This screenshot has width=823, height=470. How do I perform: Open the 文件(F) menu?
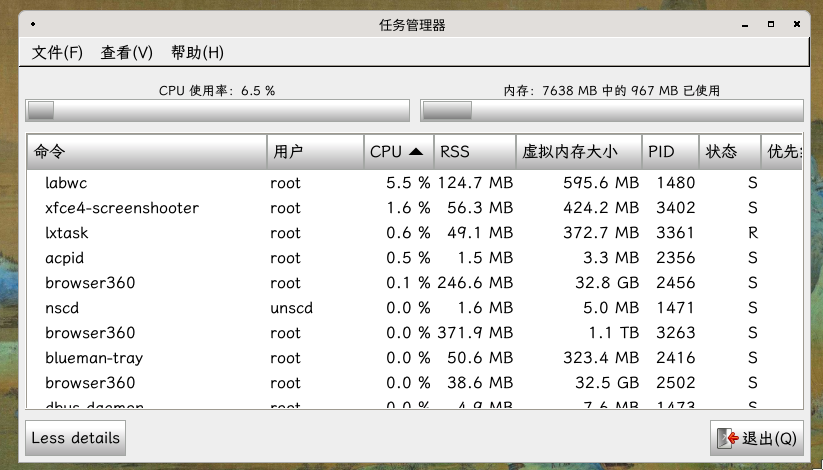(x=57, y=53)
